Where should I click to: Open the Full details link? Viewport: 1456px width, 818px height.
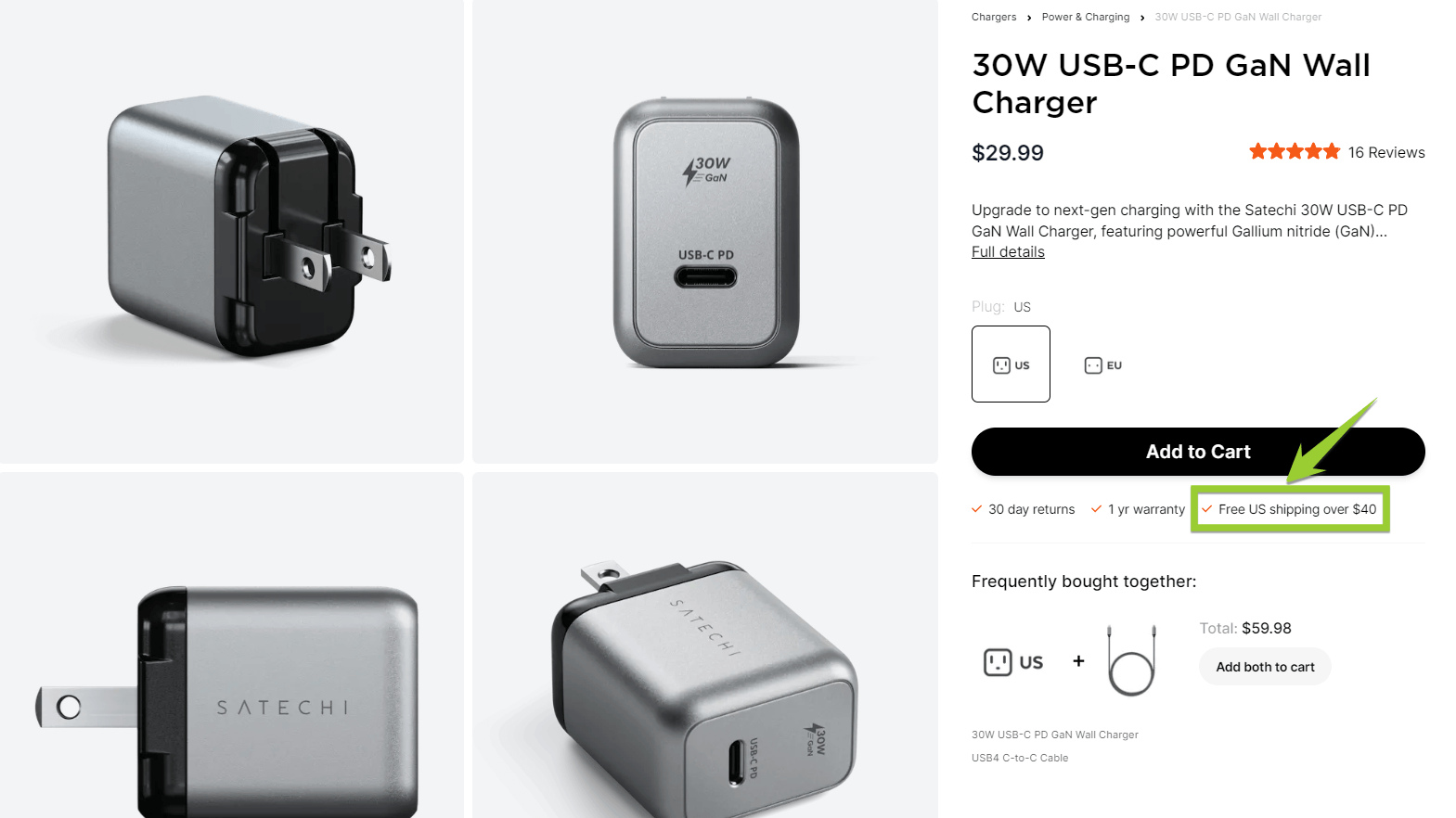(1008, 252)
